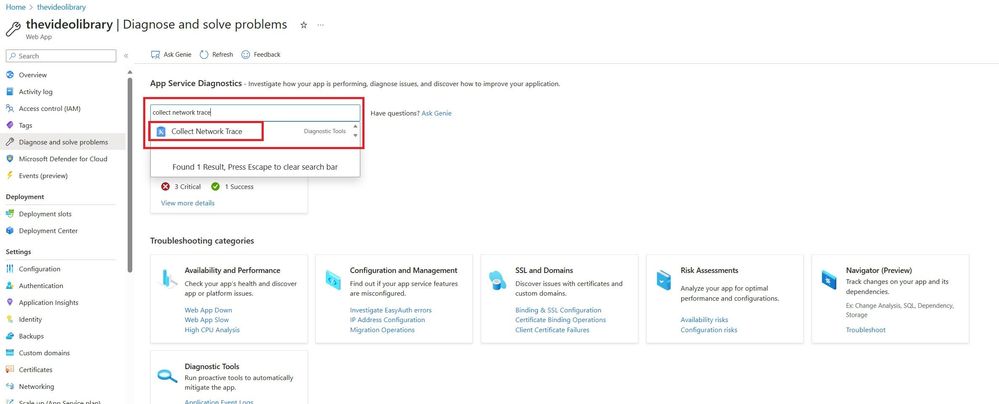Open the Web App Slow link
The image size is (999, 404).
point(206,320)
